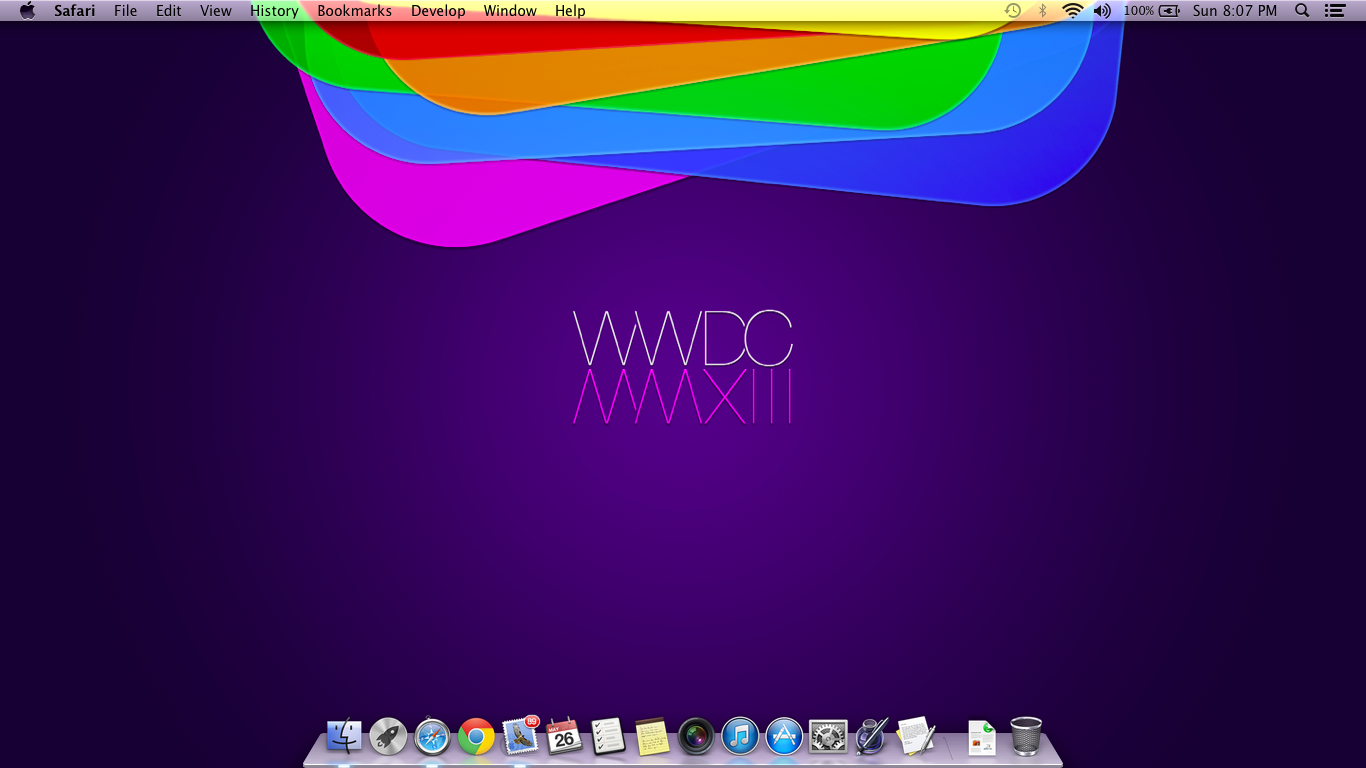Open the Develop menu
Image resolution: width=1366 pixels, height=768 pixels.
click(x=438, y=11)
